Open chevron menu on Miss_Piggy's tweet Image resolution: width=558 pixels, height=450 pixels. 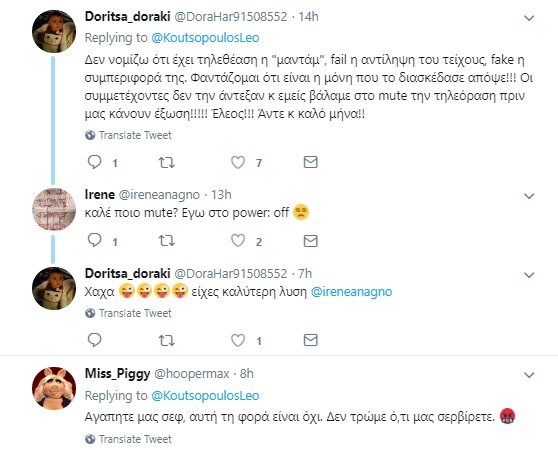click(x=529, y=375)
